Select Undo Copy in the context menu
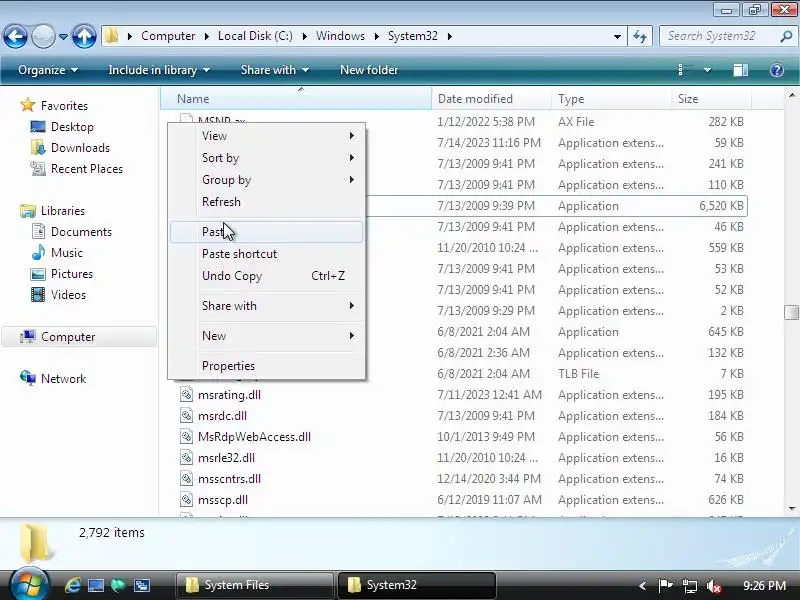 pyautogui.click(x=266, y=276)
